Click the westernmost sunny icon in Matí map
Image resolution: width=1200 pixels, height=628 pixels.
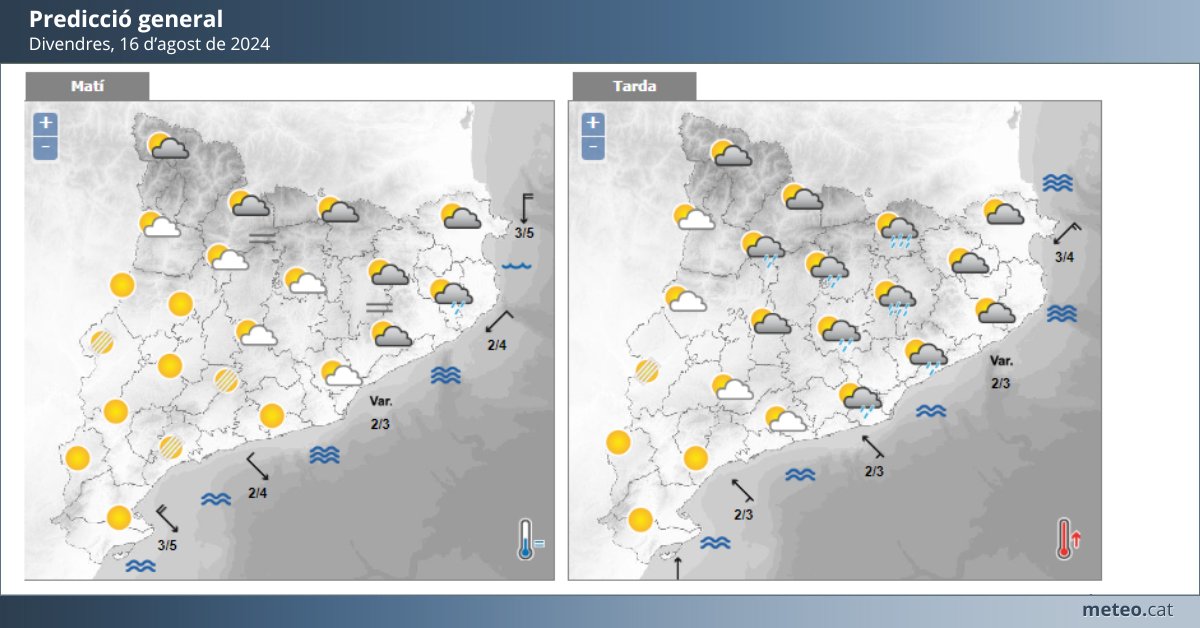pos(77,459)
